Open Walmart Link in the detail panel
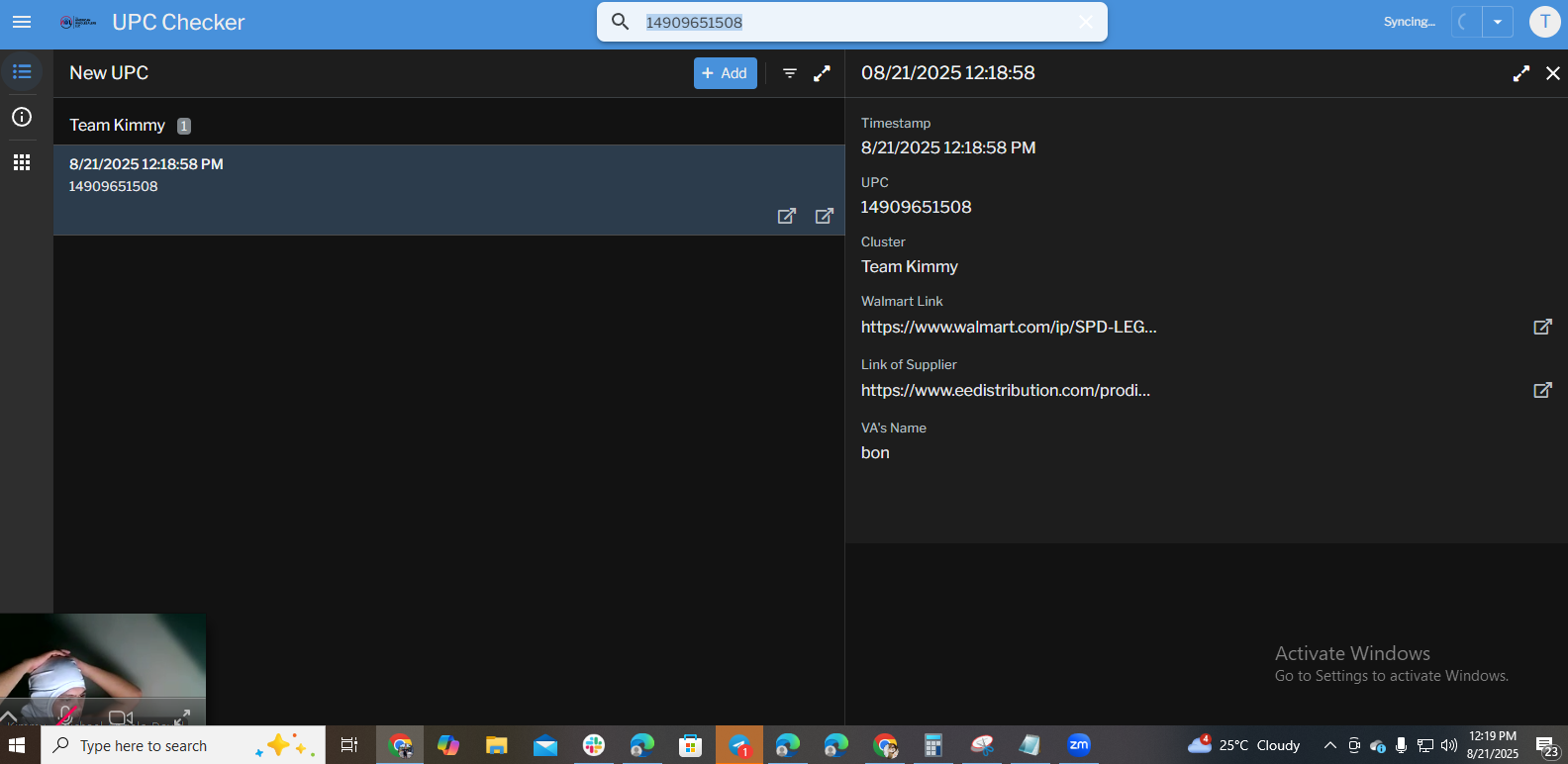The width and height of the screenshot is (1568, 764). pos(1542,327)
